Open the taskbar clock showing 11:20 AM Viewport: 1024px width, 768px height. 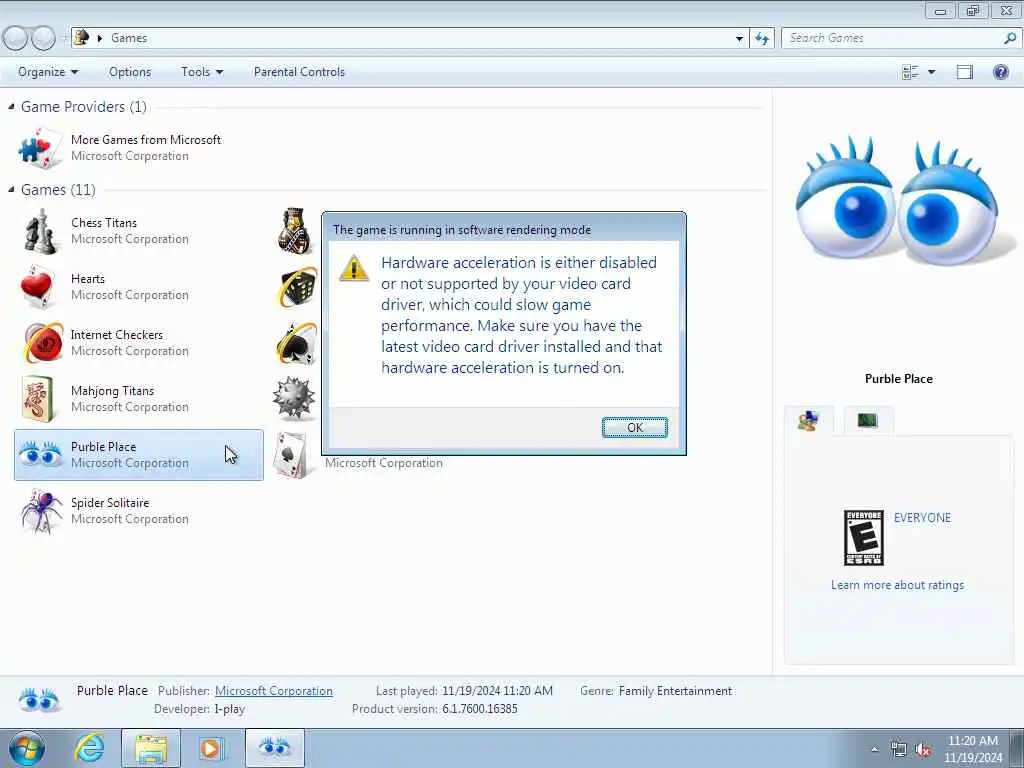973,749
